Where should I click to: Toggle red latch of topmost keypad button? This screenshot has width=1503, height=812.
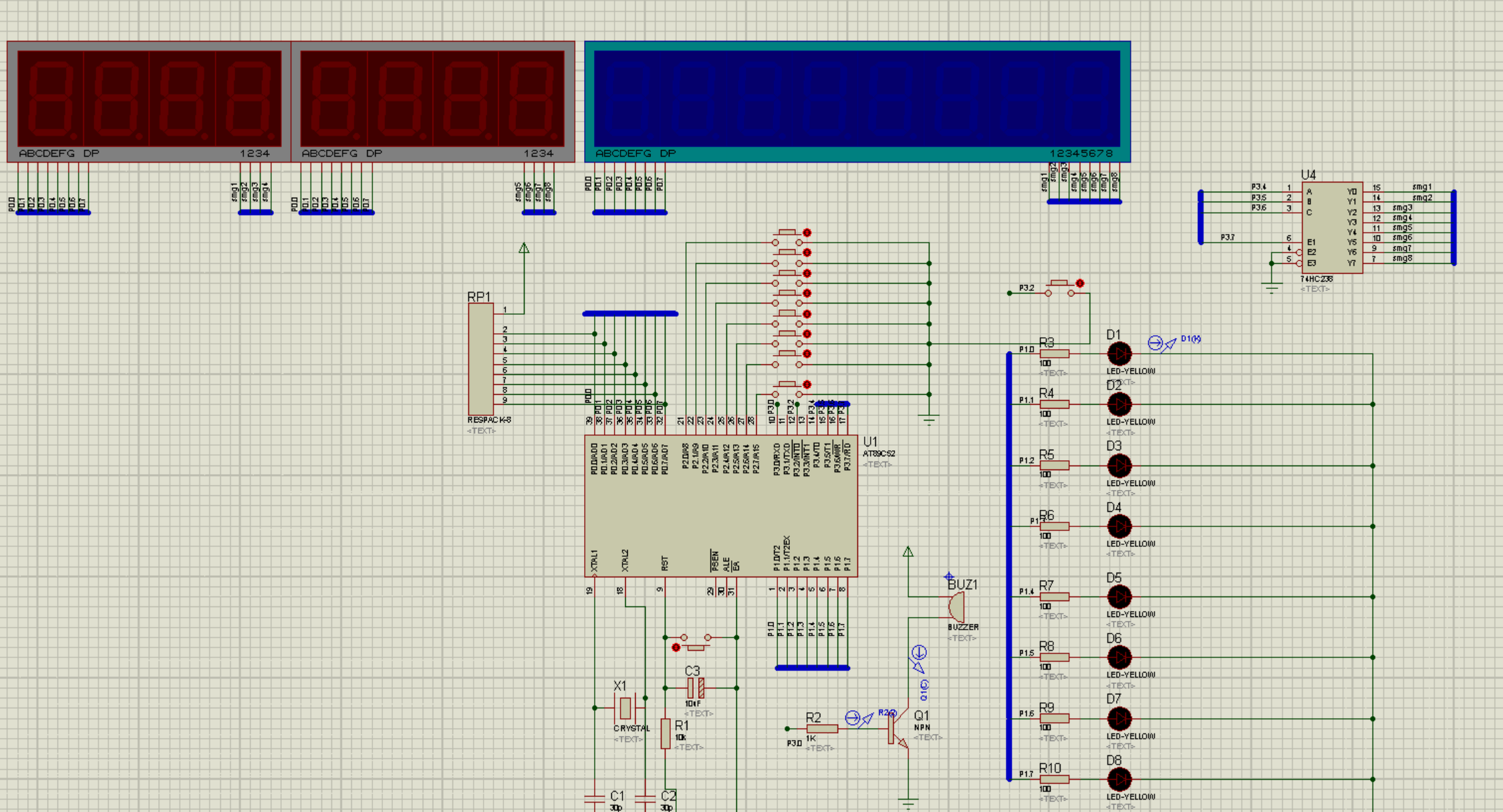coord(807,233)
